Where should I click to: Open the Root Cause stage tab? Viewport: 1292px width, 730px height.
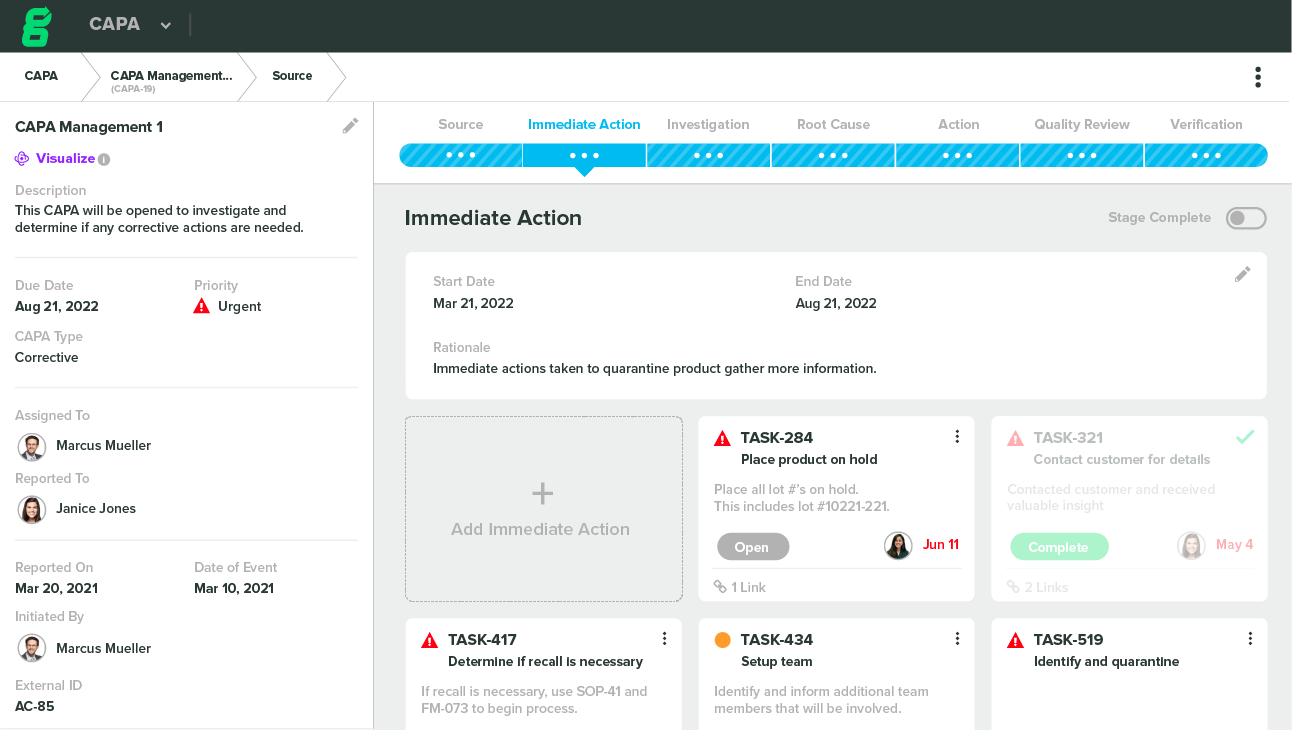833,124
